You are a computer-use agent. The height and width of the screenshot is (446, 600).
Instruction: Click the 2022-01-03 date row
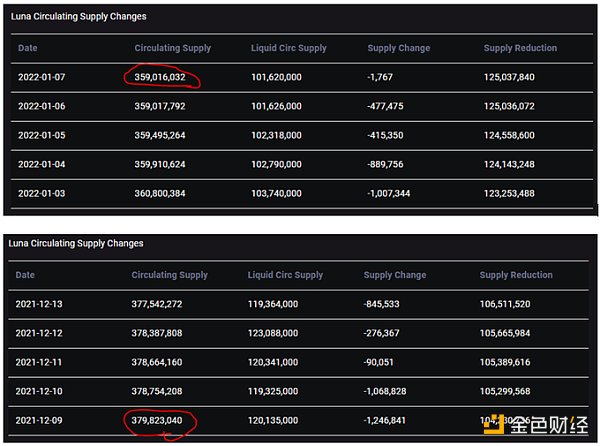click(x=42, y=191)
